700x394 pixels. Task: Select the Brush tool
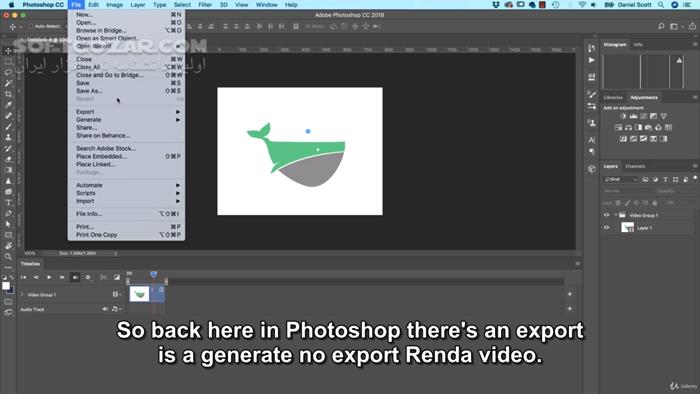(8, 127)
